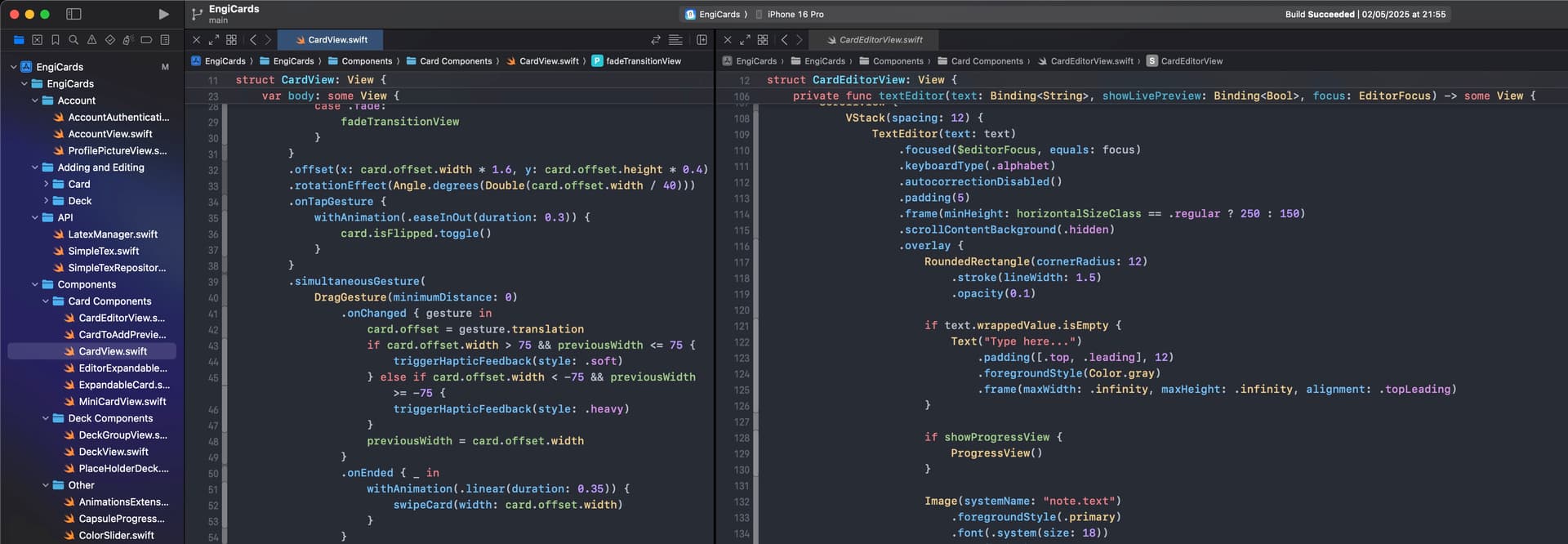Image resolution: width=1568 pixels, height=544 pixels.
Task: Add a new editor pane
Action: [x=702, y=40]
